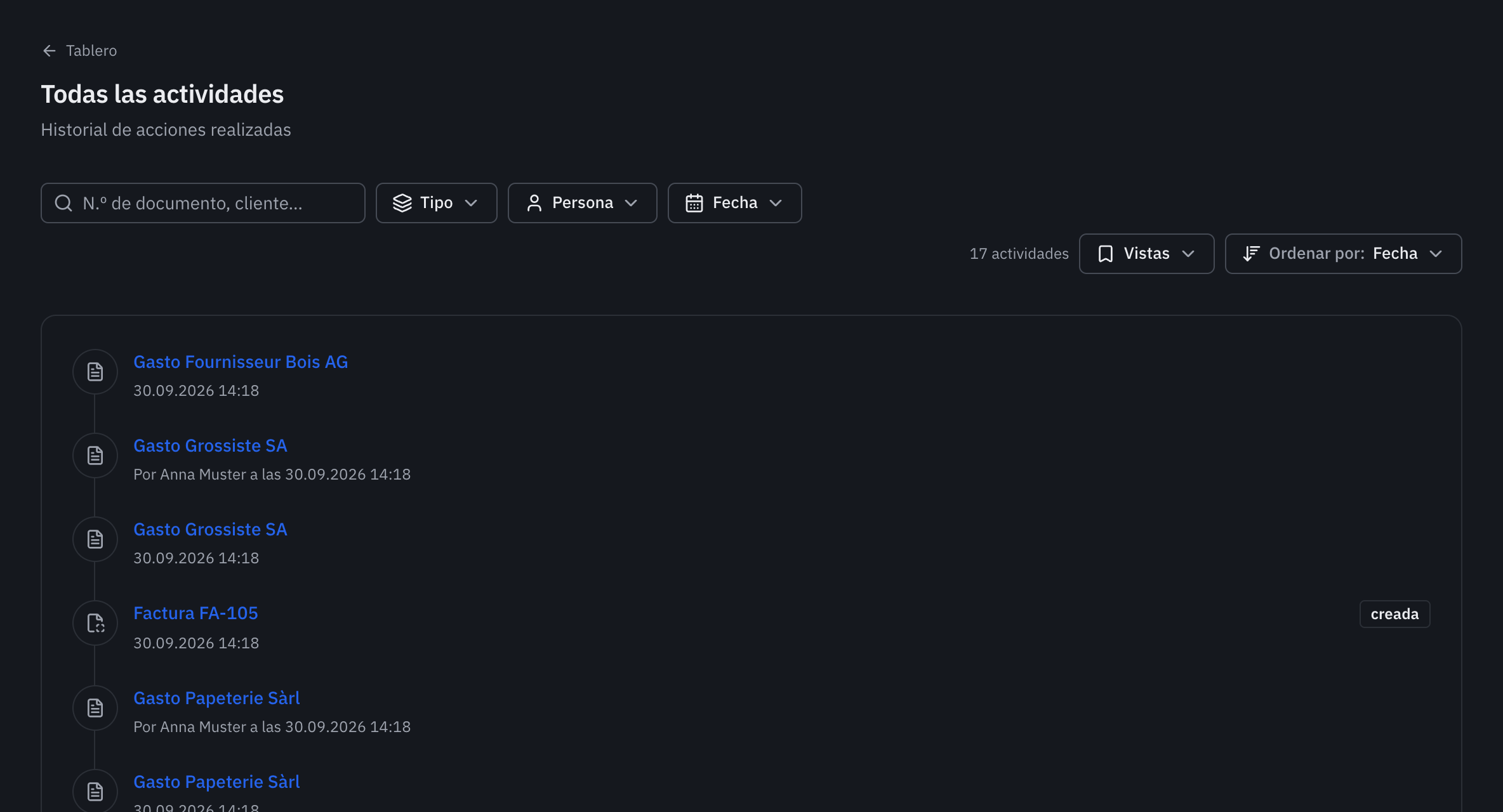Click the Historial de acciones realizadas subtitle
This screenshot has height=812, width=1503.
[166, 129]
